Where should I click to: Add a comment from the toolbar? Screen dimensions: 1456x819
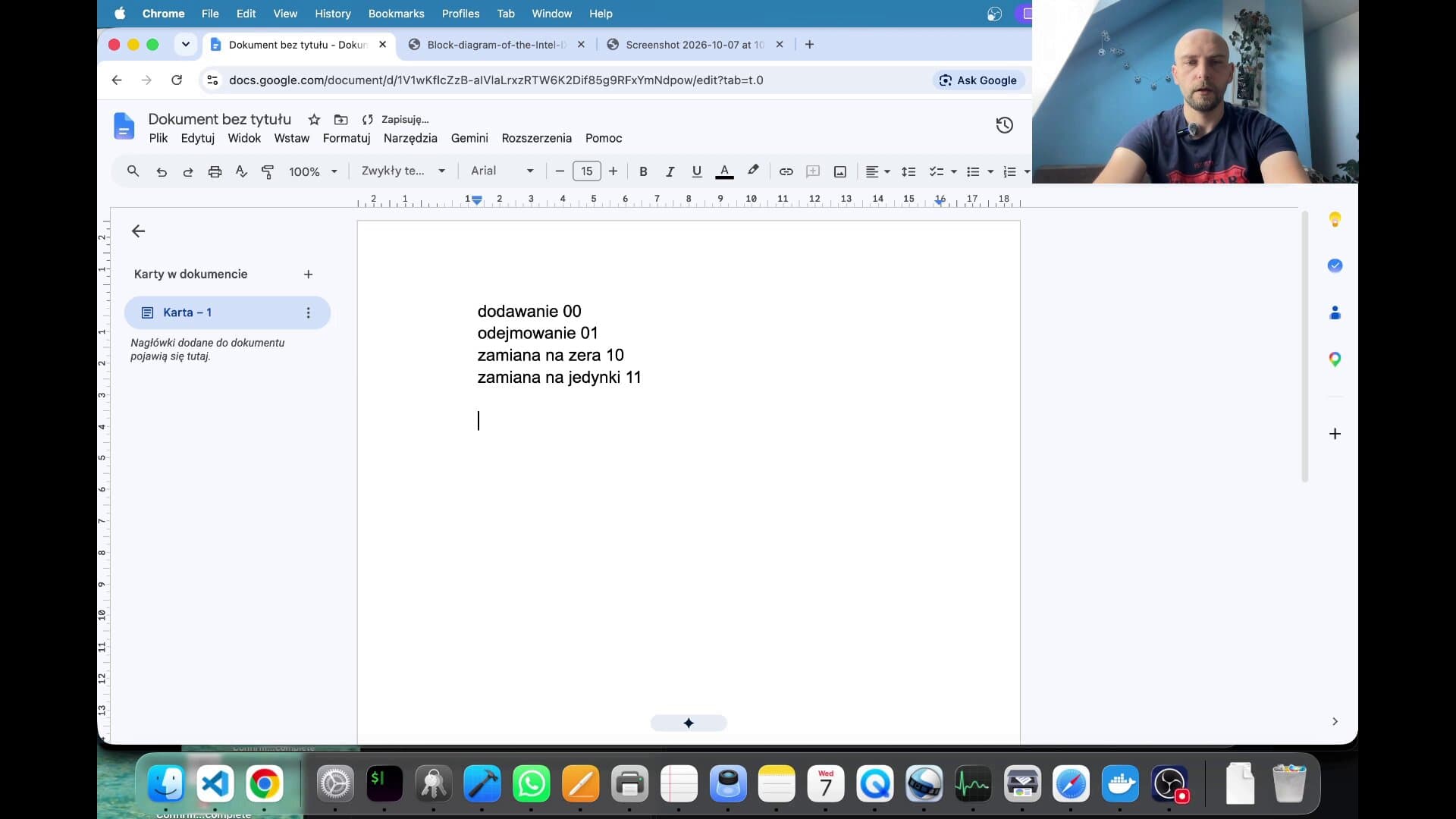pos(813,171)
